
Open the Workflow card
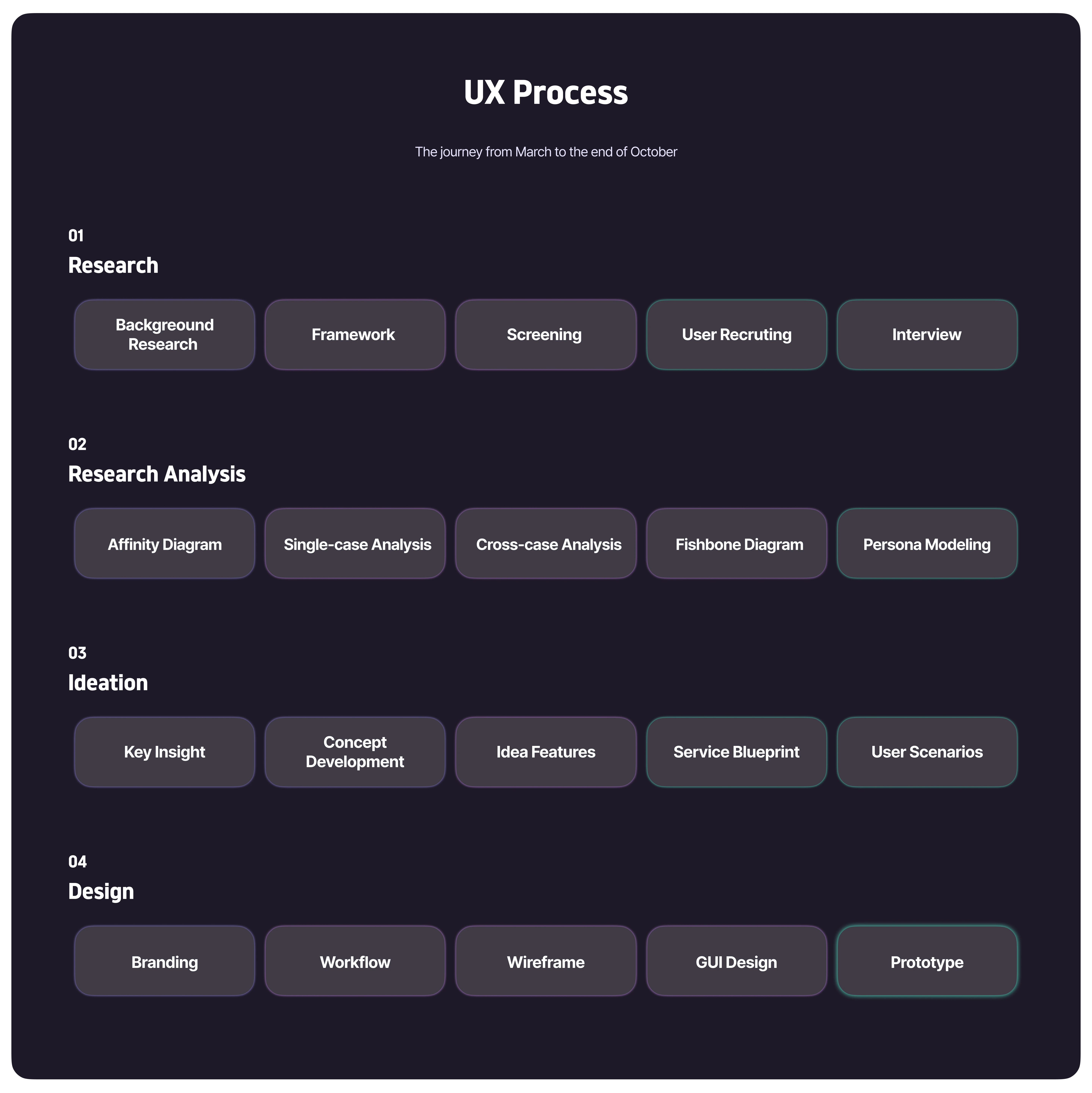[x=355, y=961]
